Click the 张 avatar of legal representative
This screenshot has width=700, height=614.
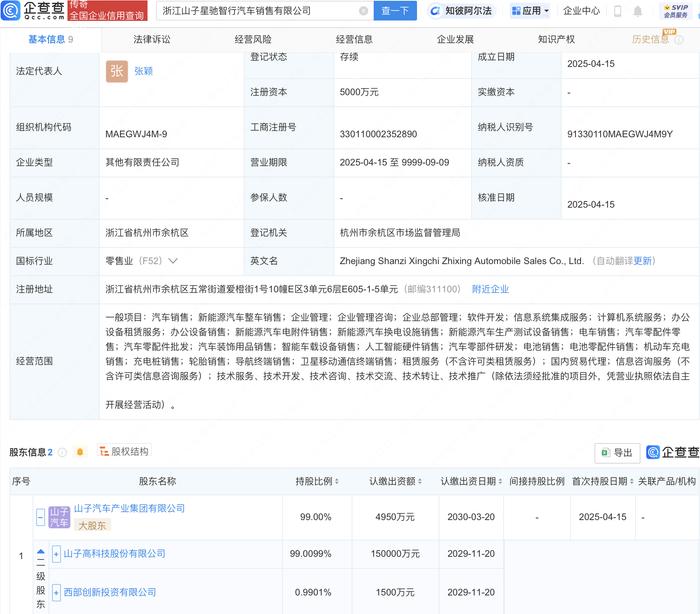point(117,71)
